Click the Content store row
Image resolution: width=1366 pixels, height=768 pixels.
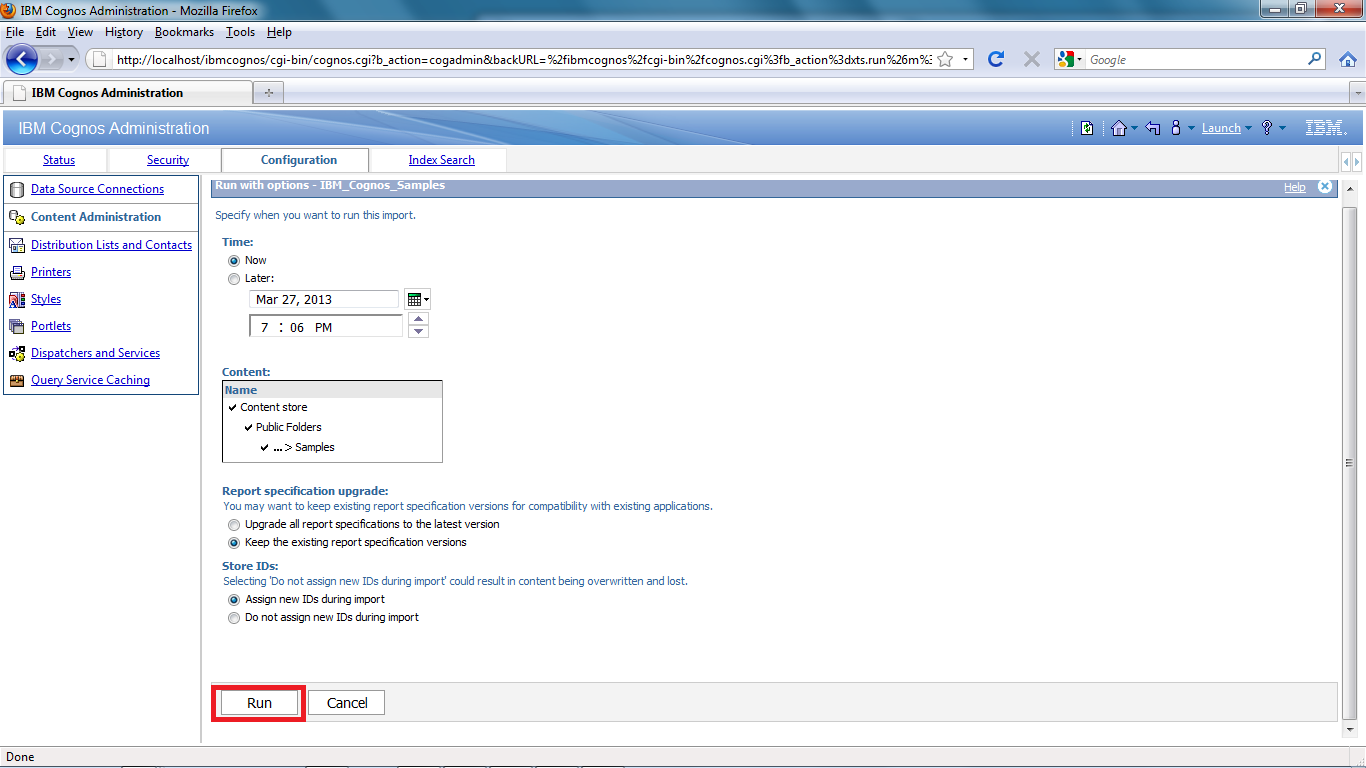point(332,407)
